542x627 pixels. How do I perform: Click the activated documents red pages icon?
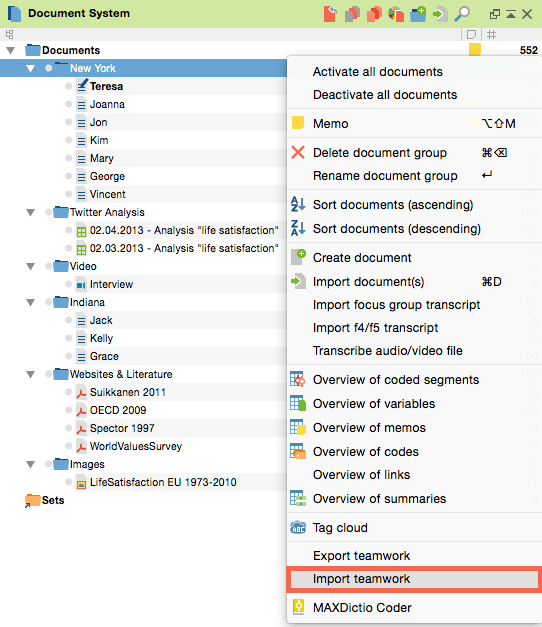[x=374, y=14]
